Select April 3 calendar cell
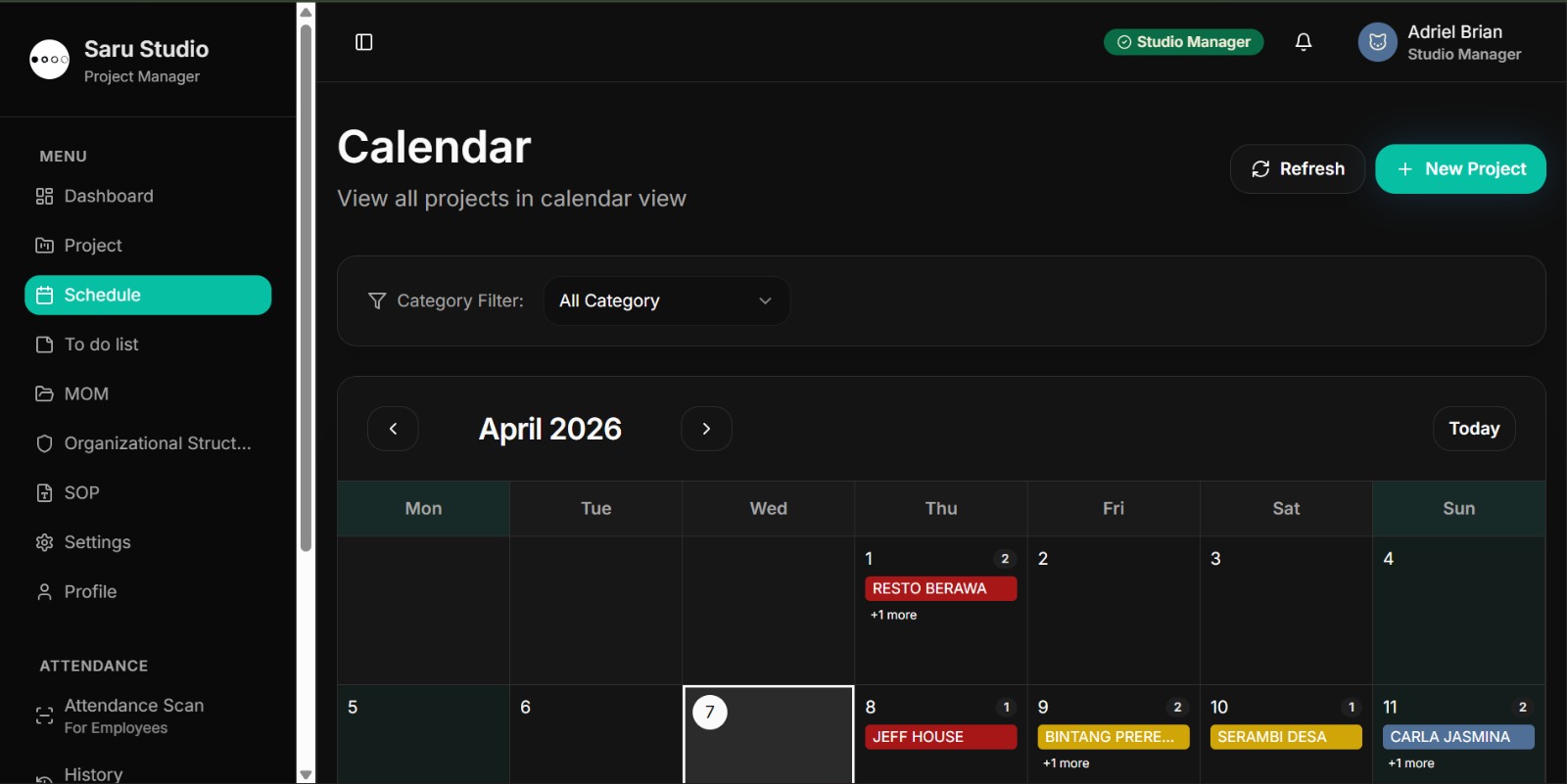 1286,611
